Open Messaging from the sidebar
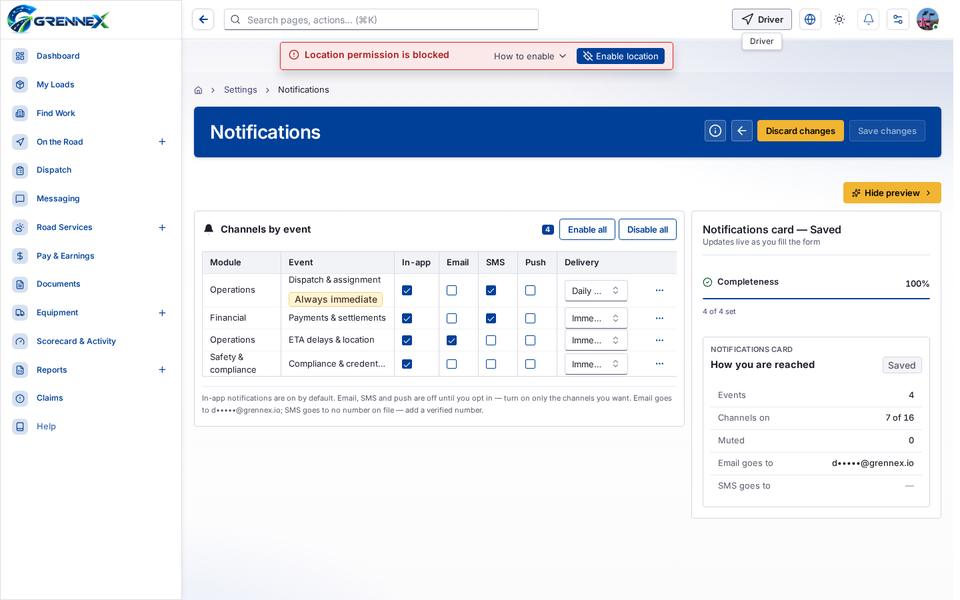Image resolution: width=960 pixels, height=600 pixels. coord(58,198)
